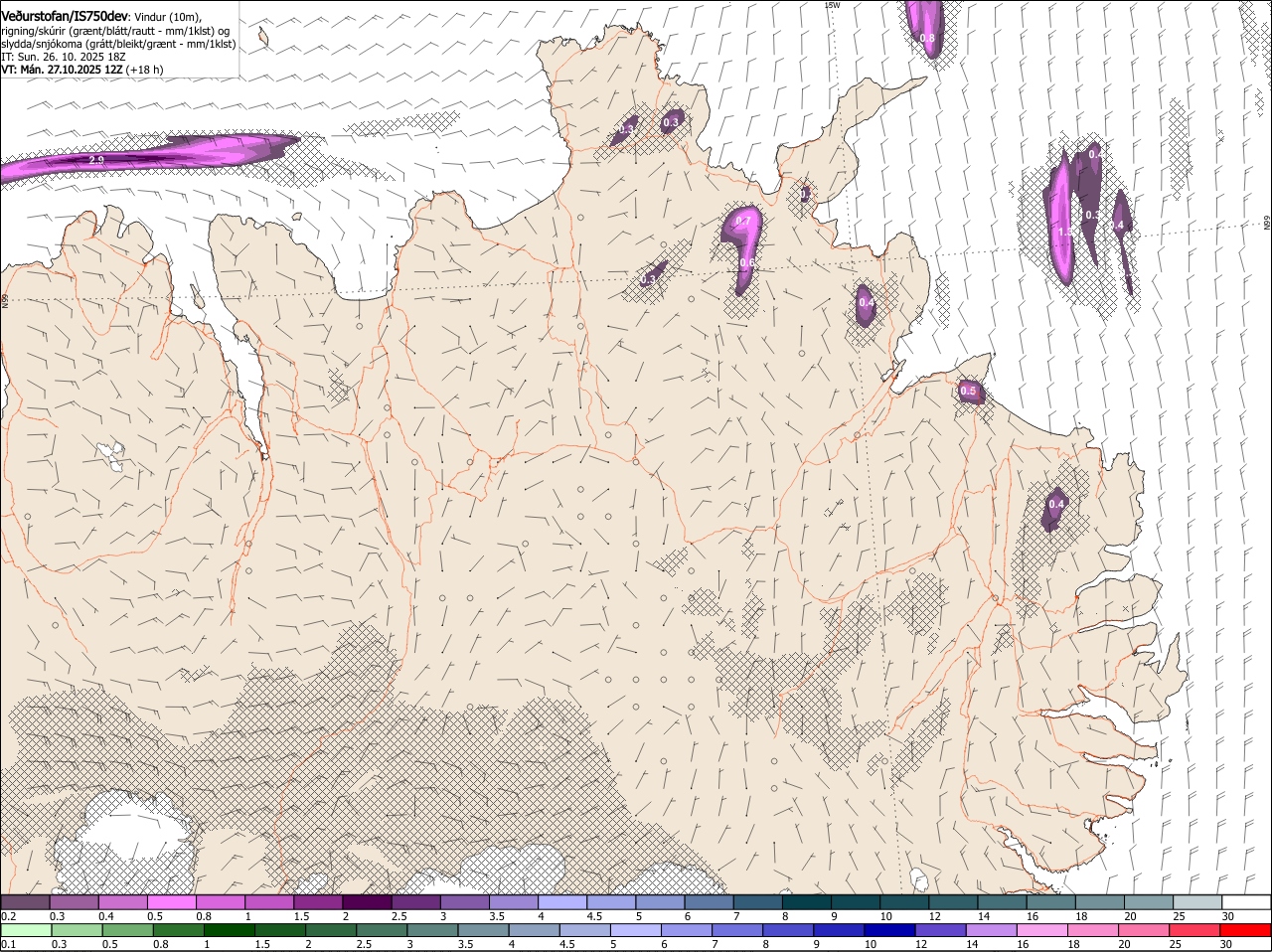Click the 0.5 value on the map

(968, 392)
